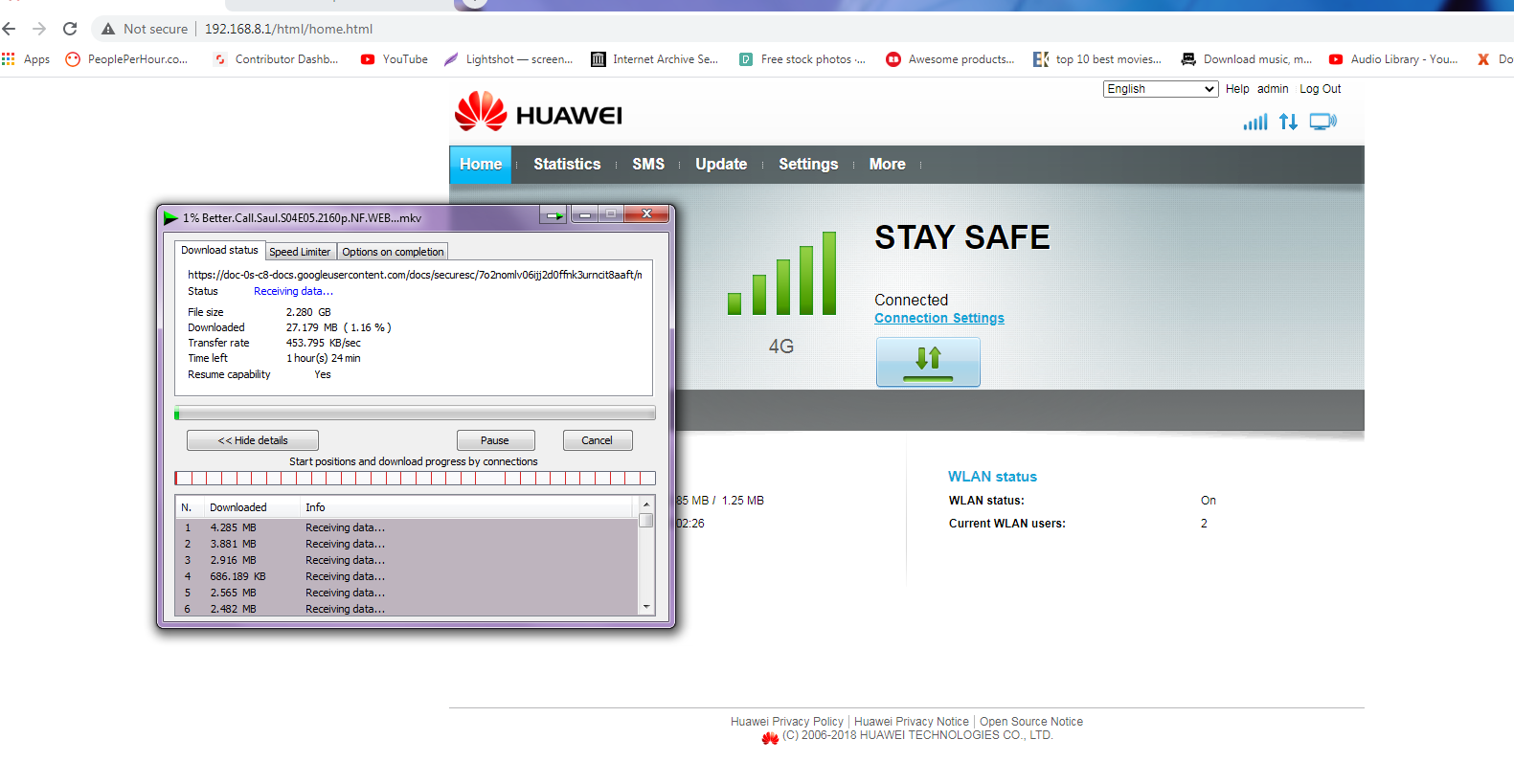Open the YouTube bookmark

(395, 59)
